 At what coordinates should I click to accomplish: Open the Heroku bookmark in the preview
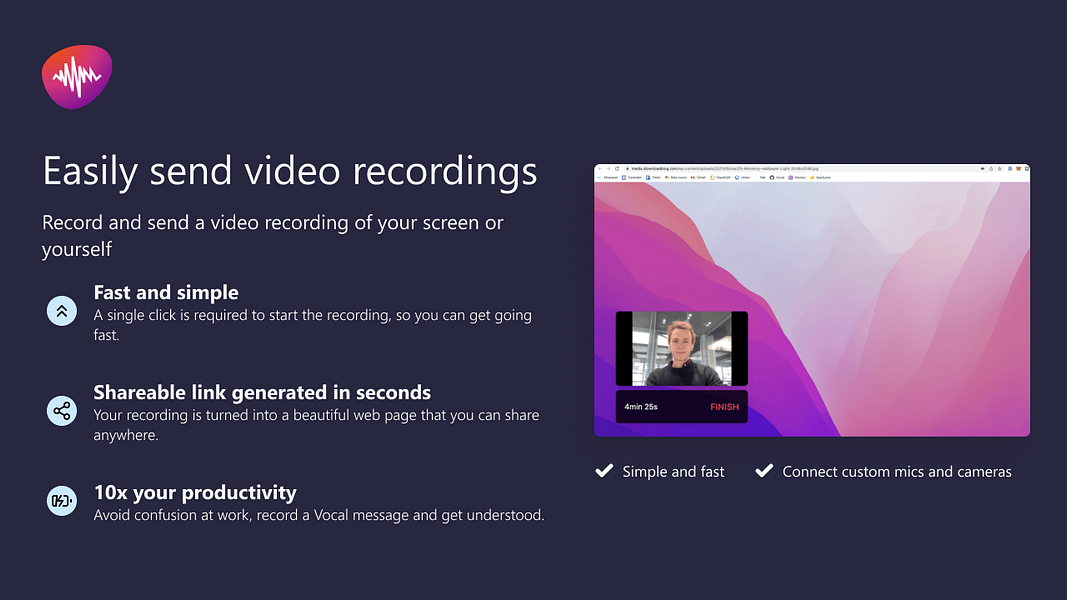point(796,178)
